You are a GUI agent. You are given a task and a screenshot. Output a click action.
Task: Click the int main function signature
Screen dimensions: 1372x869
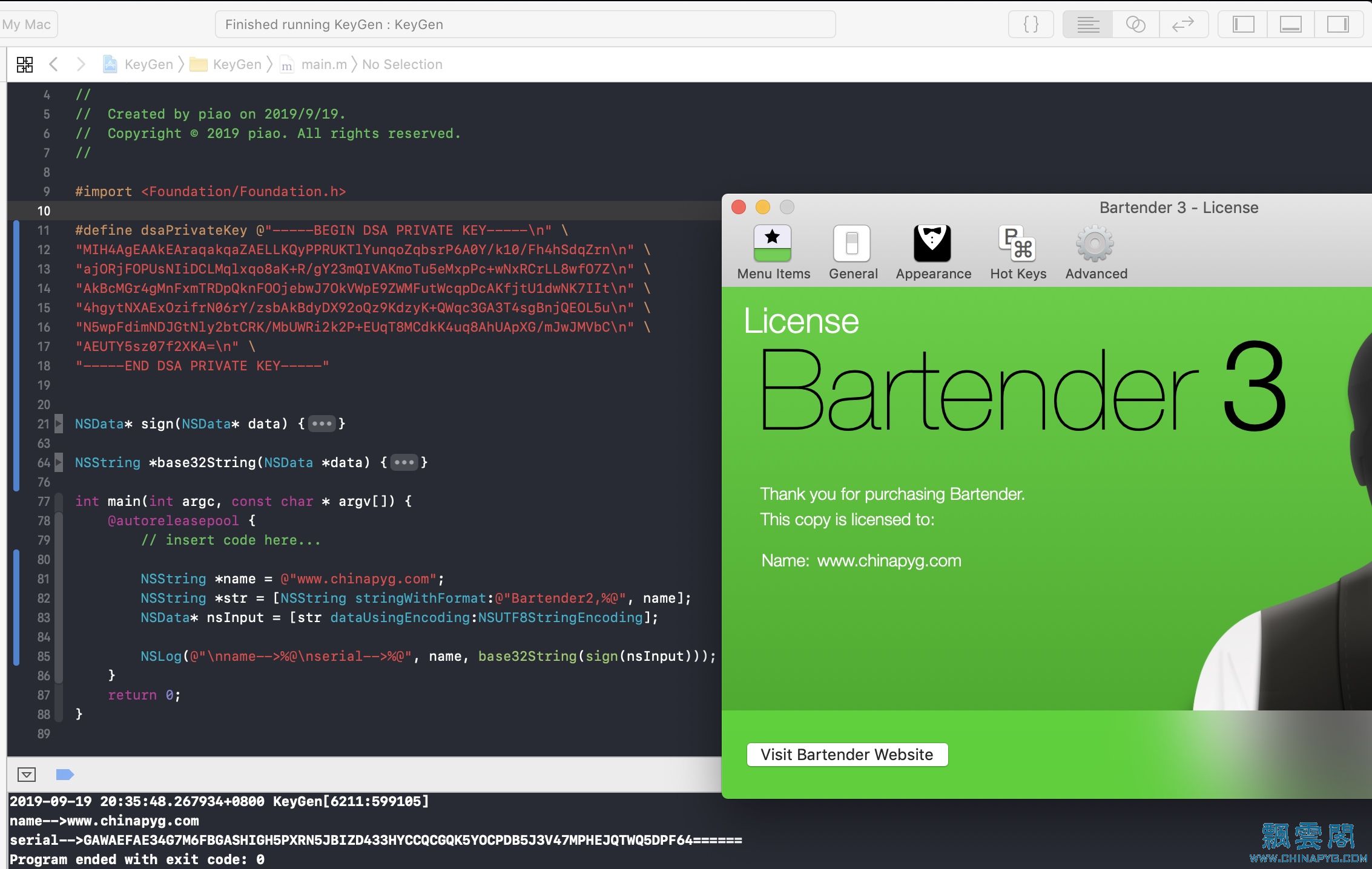click(243, 501)
